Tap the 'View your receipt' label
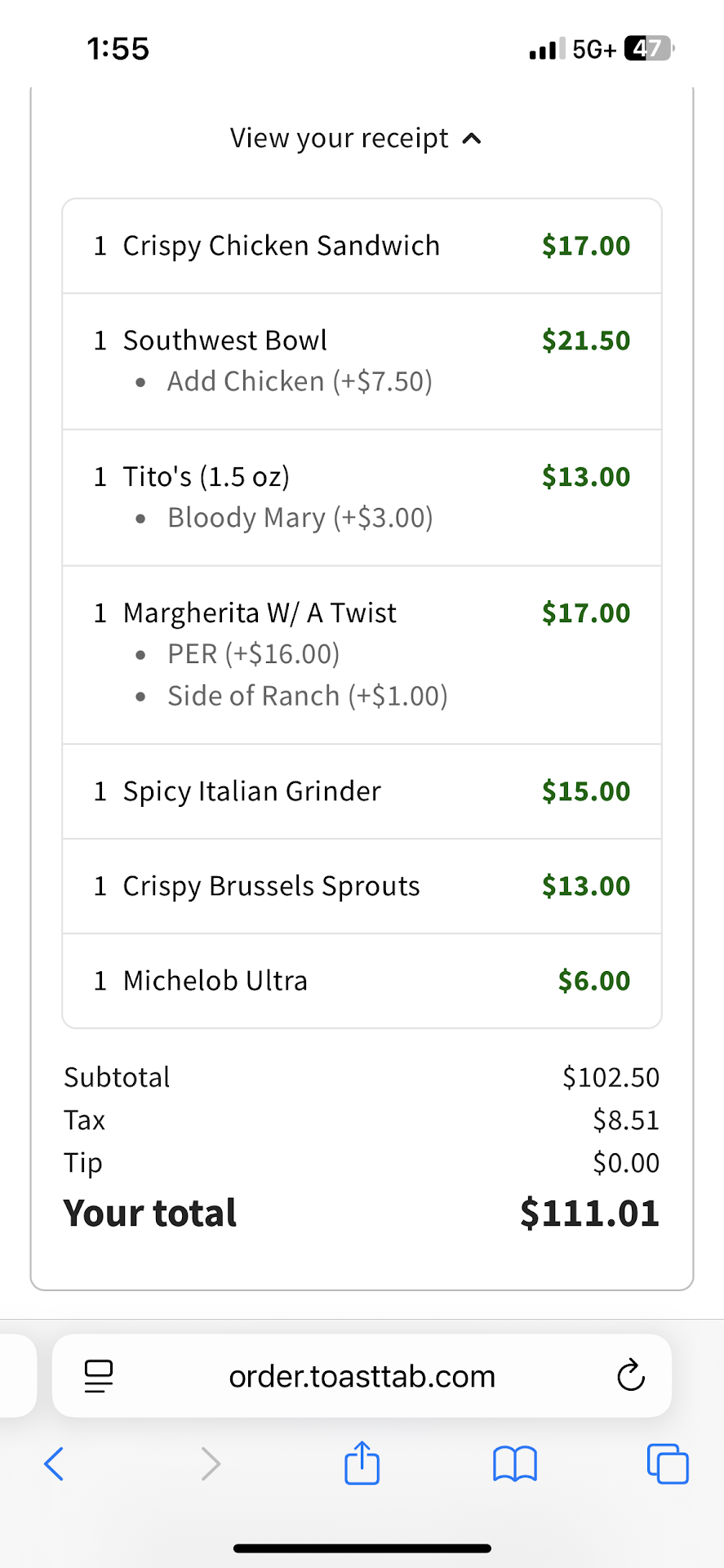The width and height of the screenshot is (724, 1568). point(339,138)
